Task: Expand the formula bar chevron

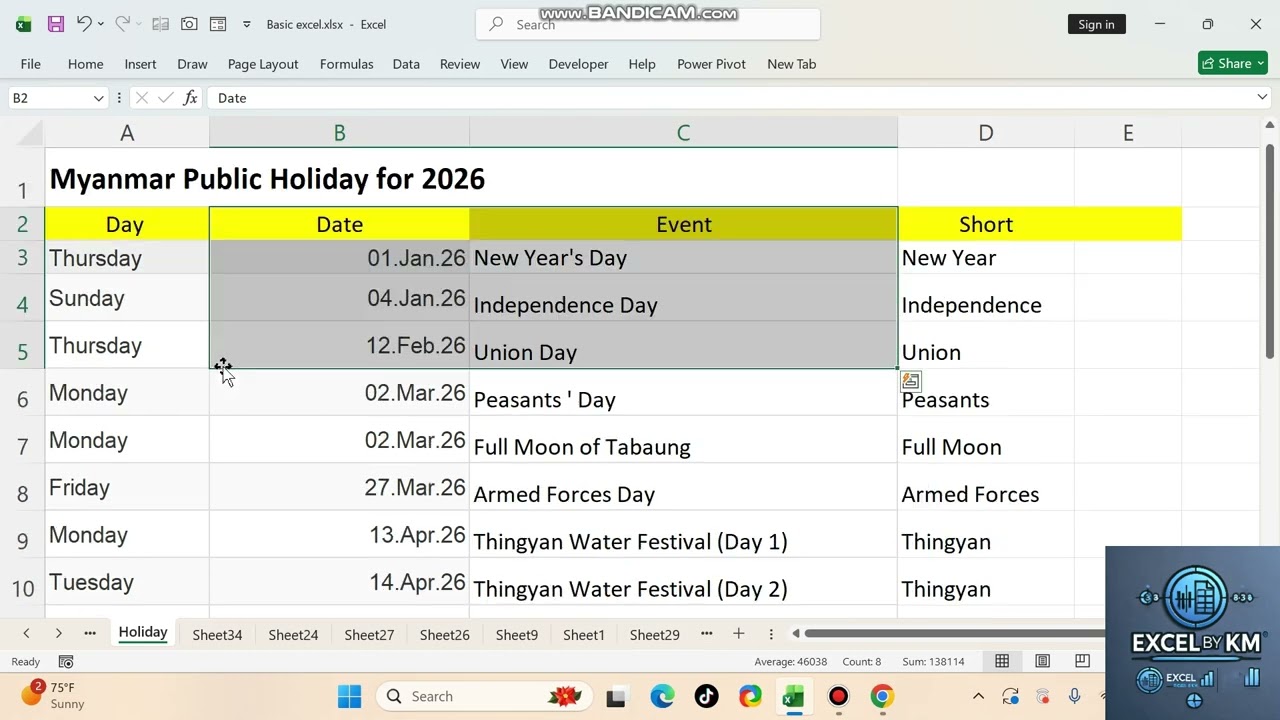Action: [1262, 98]
